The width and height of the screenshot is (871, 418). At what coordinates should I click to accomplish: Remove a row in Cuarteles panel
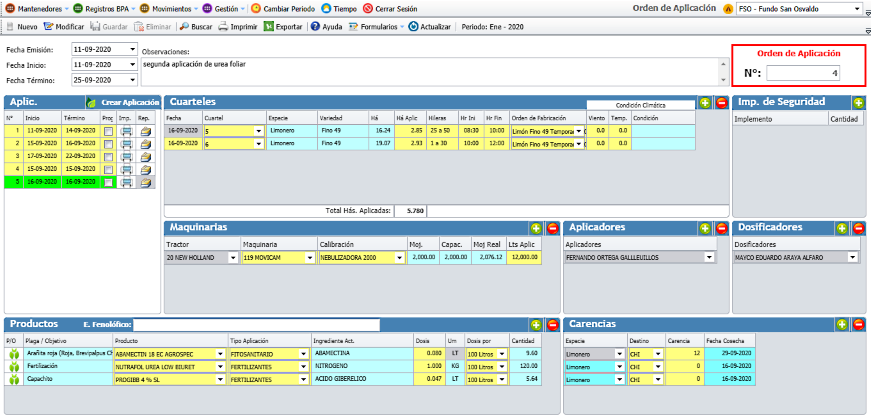pyautogui.click(x=722, y=103)
